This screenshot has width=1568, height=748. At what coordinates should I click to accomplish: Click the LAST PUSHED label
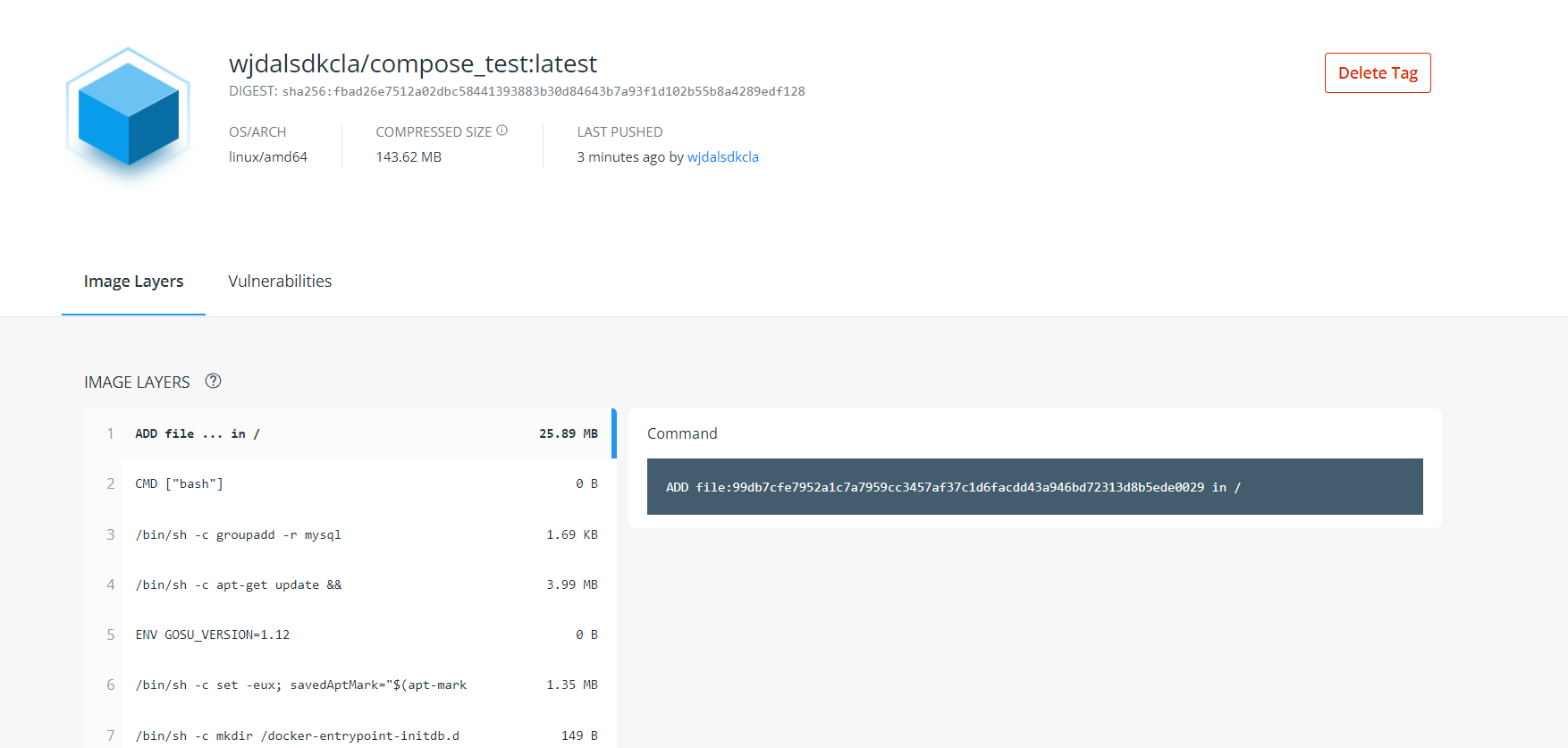point(620,131)
